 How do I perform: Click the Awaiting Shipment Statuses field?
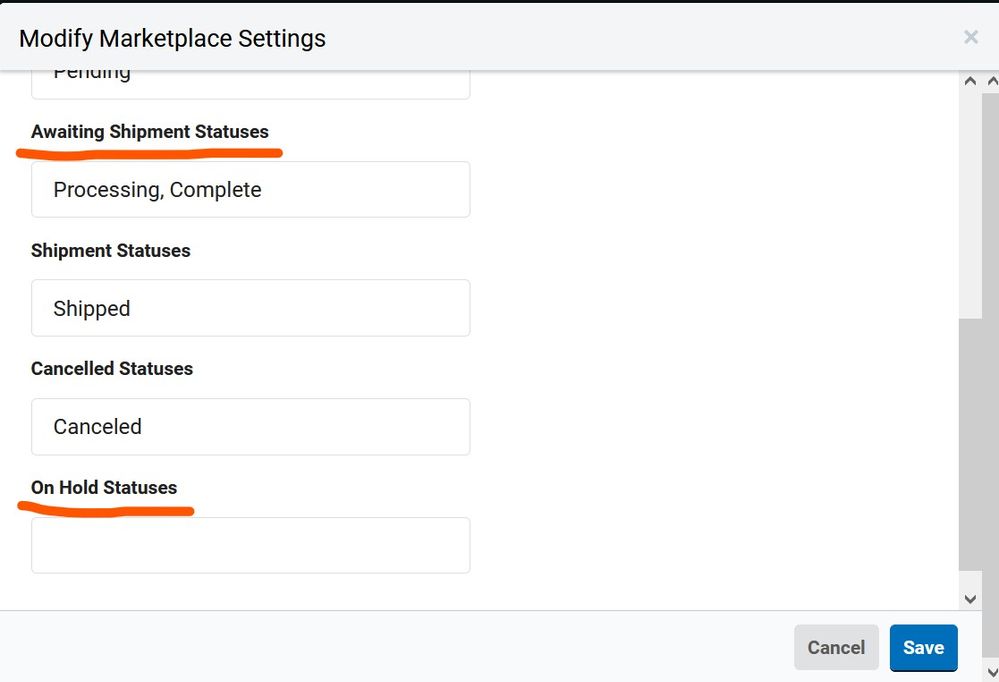pyautogui.click(x=250, y=189)
